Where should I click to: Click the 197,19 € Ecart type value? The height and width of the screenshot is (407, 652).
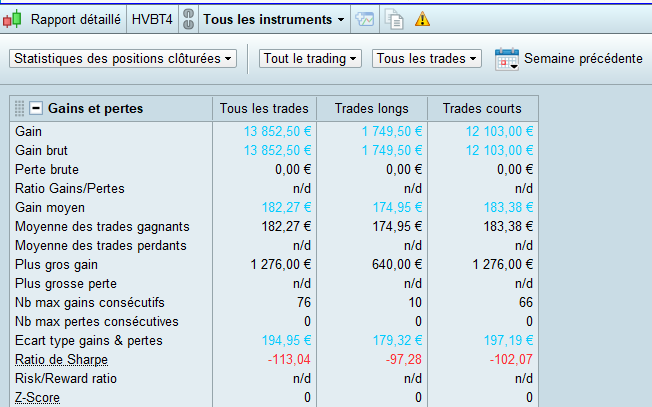pos(509,341)
